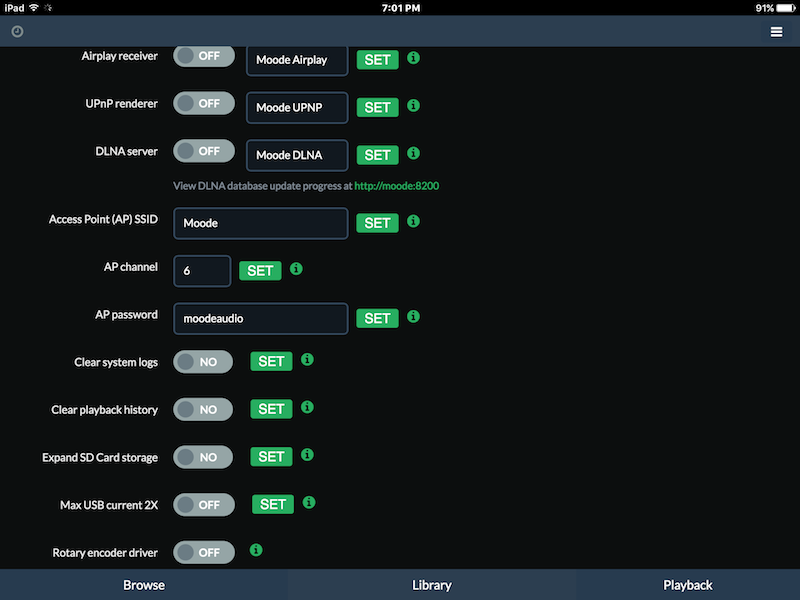800x600 pixels.
Task: Toggle Rotary encoder driver switch
Action: click(x=204, y=553)
